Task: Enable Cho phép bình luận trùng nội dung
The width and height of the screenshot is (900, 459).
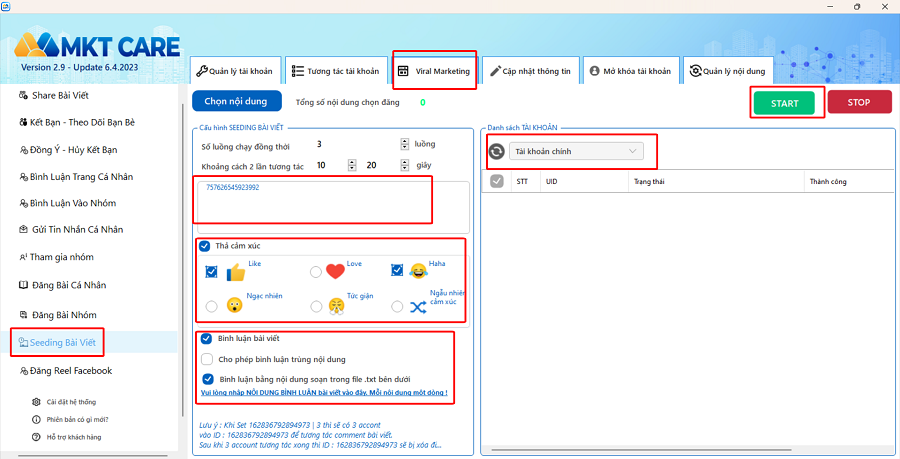Action: pyautogui.click(x=207, y=359)
